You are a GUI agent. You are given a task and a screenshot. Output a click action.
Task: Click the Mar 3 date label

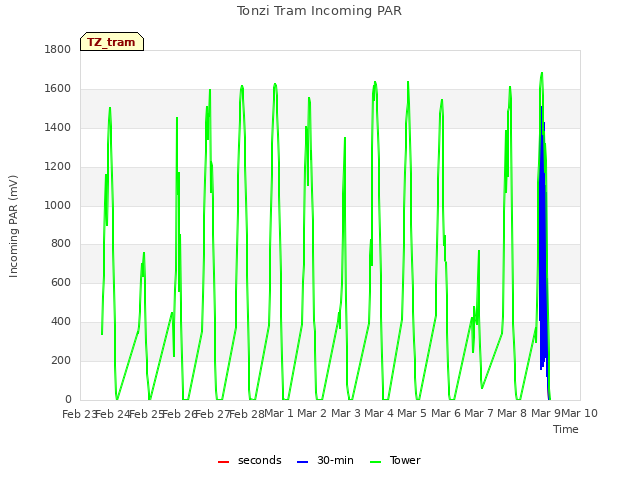click(345, 413)
